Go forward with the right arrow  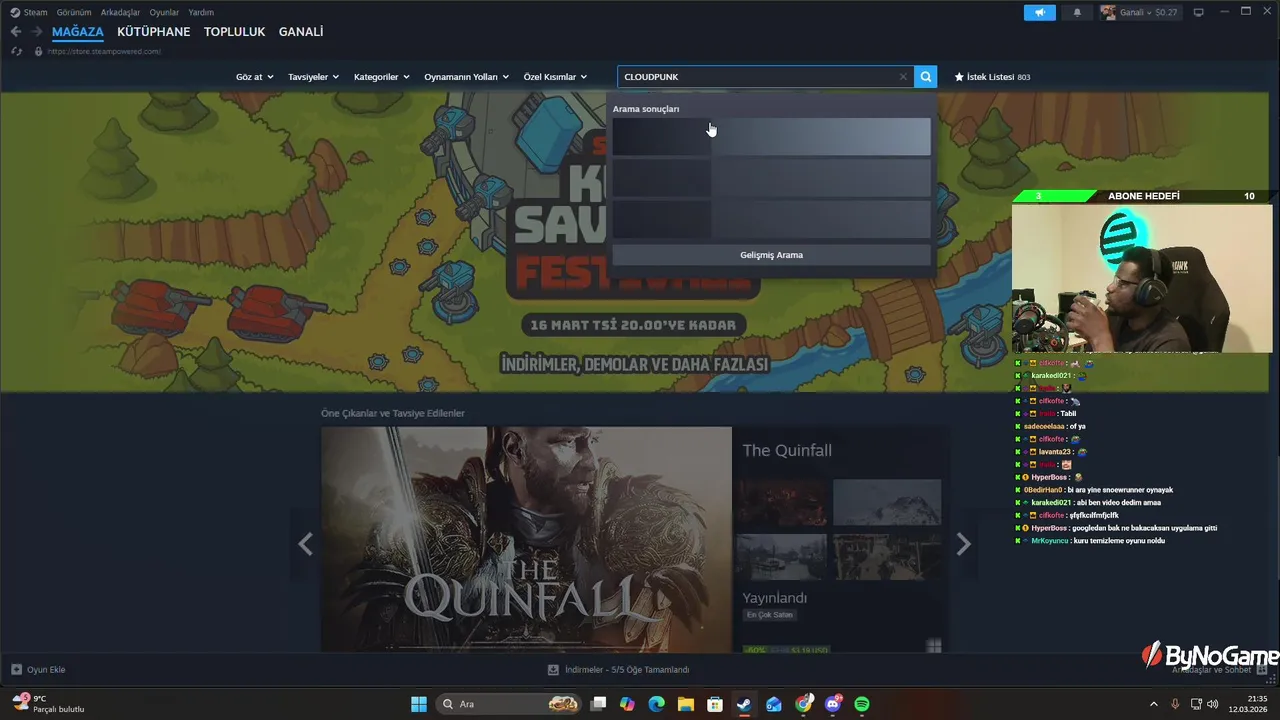pos(37,32)
